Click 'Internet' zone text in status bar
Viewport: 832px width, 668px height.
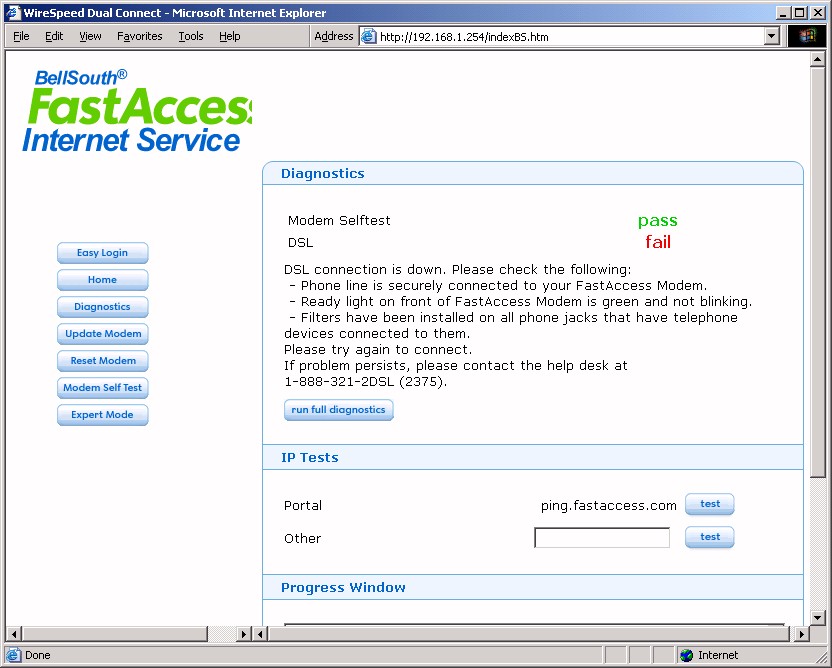[718, 655]
